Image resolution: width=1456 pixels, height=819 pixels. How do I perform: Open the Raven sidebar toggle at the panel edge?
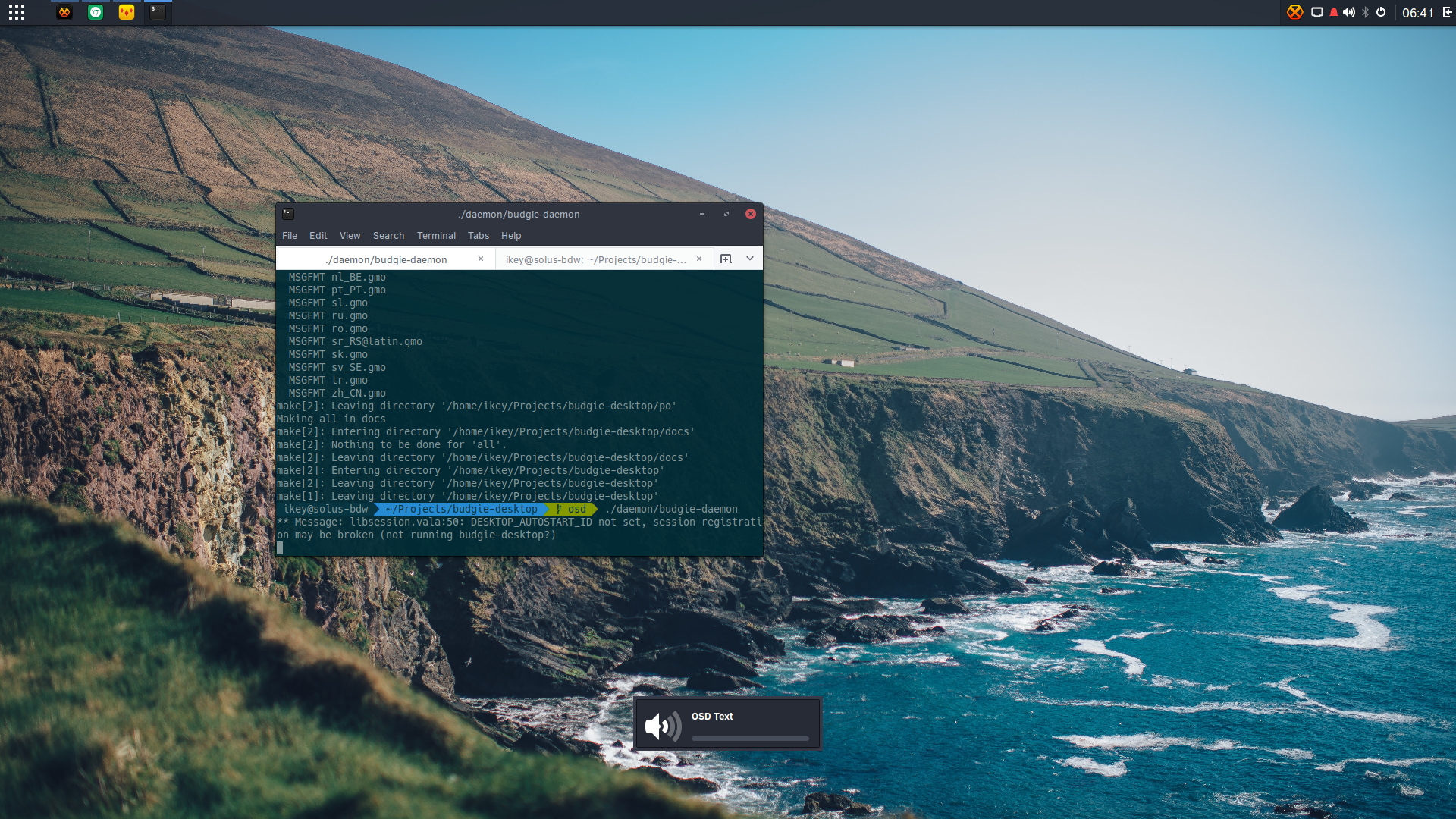tap(1447, 12)
